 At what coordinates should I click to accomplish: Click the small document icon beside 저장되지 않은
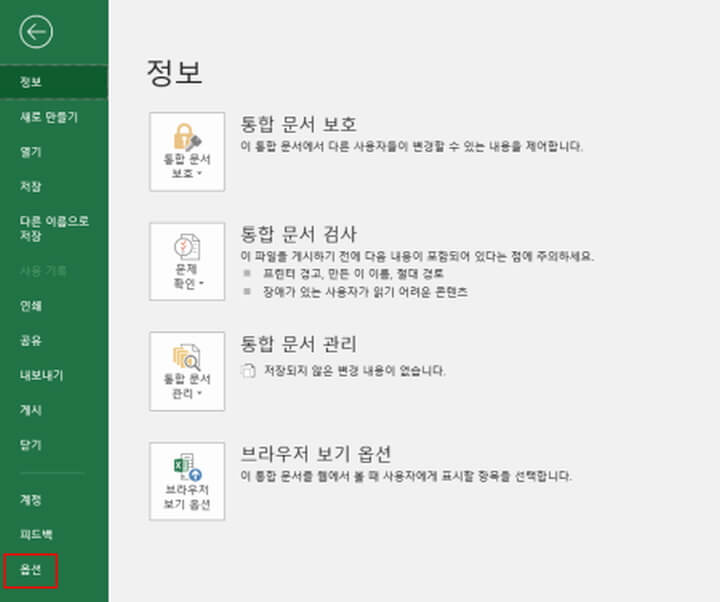pyautogui.click(x=248, y=371)
